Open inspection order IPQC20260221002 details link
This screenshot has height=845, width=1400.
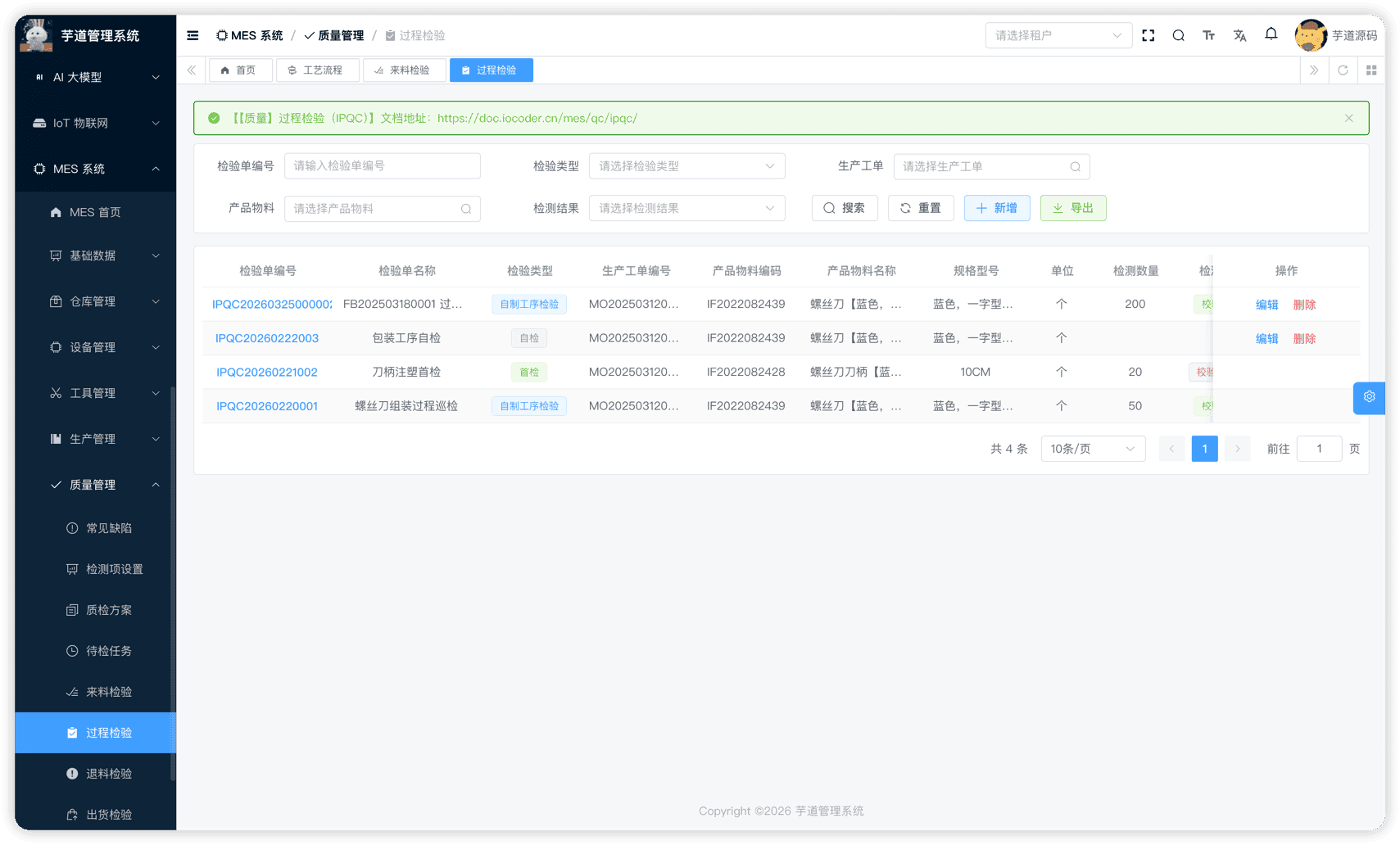[266, 372]
